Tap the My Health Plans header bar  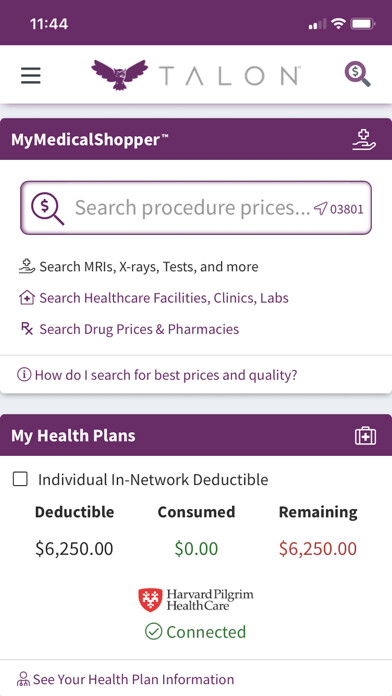[x=196, y=435]
